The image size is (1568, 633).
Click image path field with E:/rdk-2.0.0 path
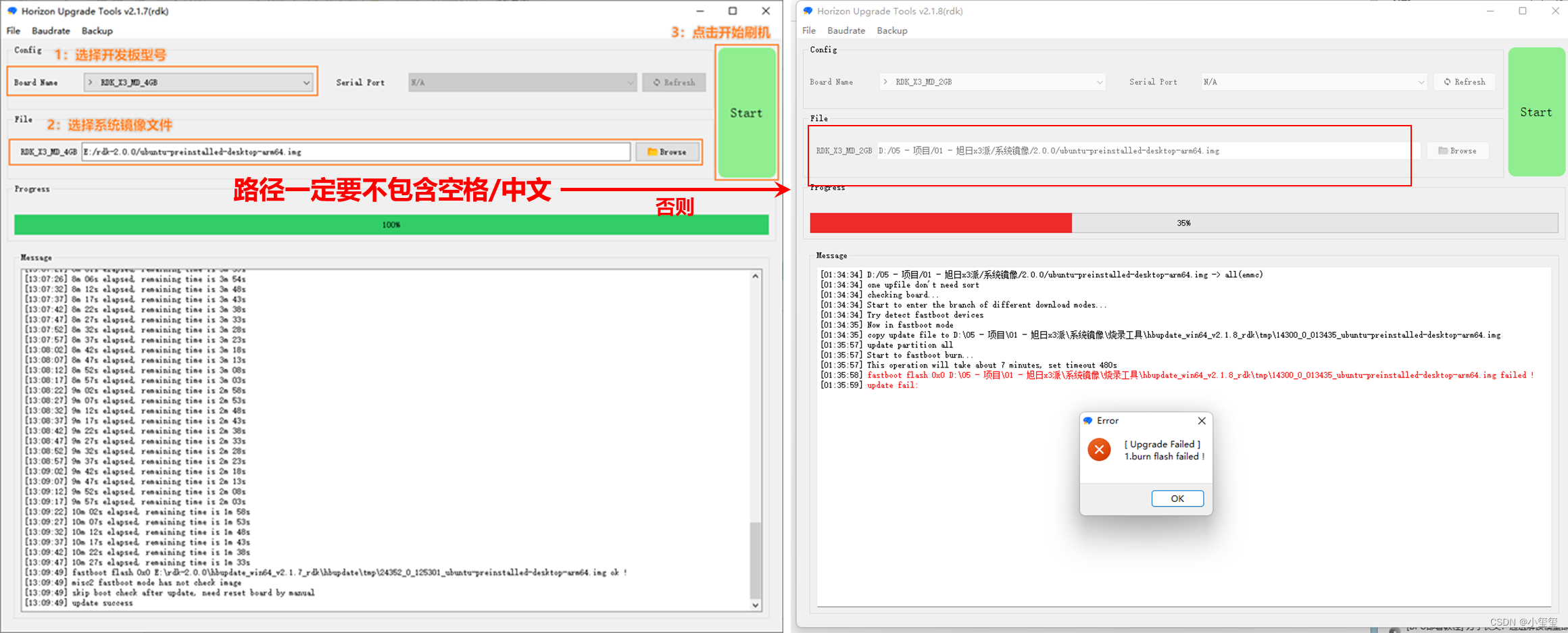[356, 152]
